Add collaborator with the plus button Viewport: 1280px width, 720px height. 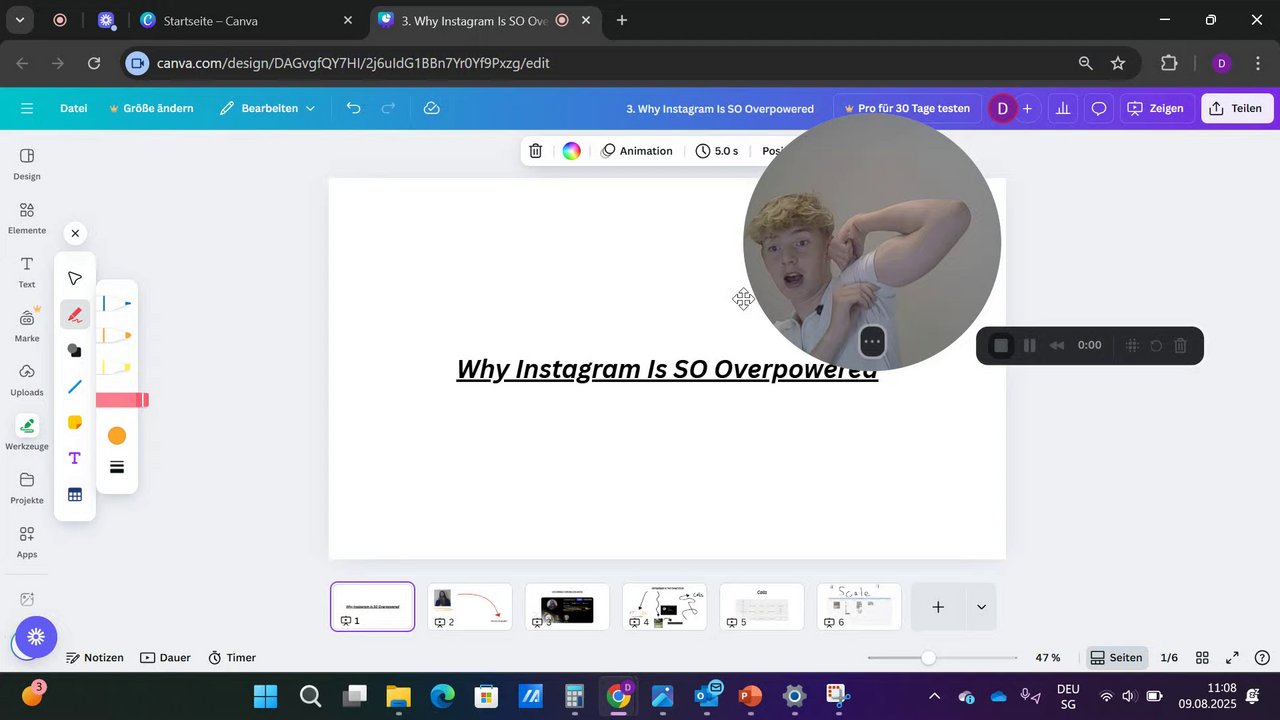click(x=1027, y=108)
